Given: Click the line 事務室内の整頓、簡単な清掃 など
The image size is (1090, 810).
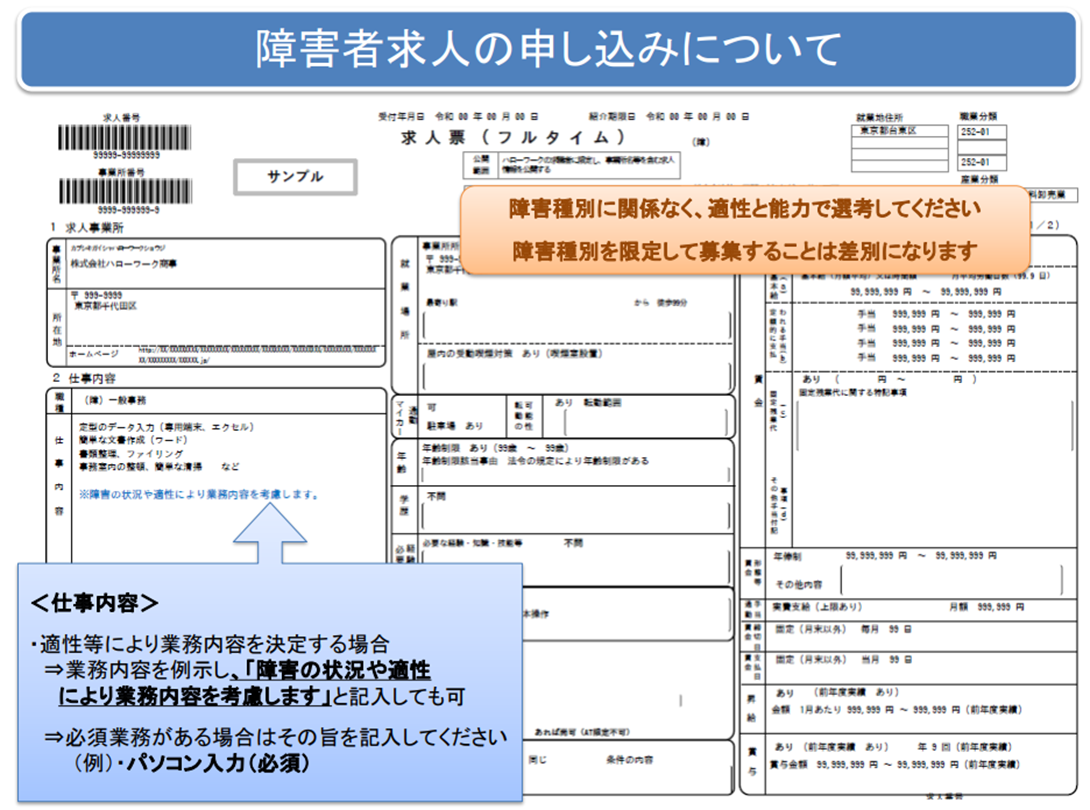Looking at the screenshot, I should click(x=159, y=467).
